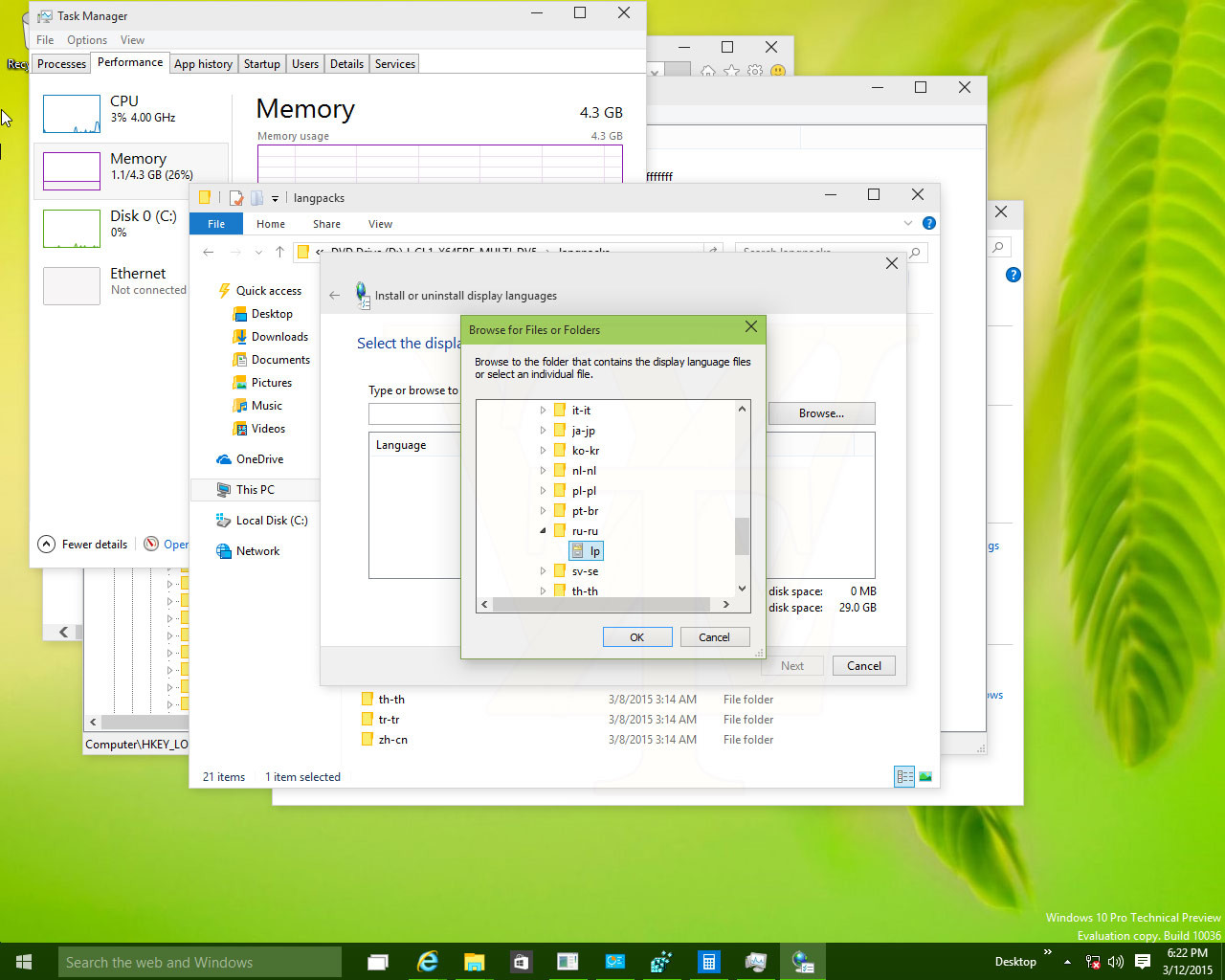Open Desktop in the navigation pane
1225x980 pixels.
[x=263, y=314]
